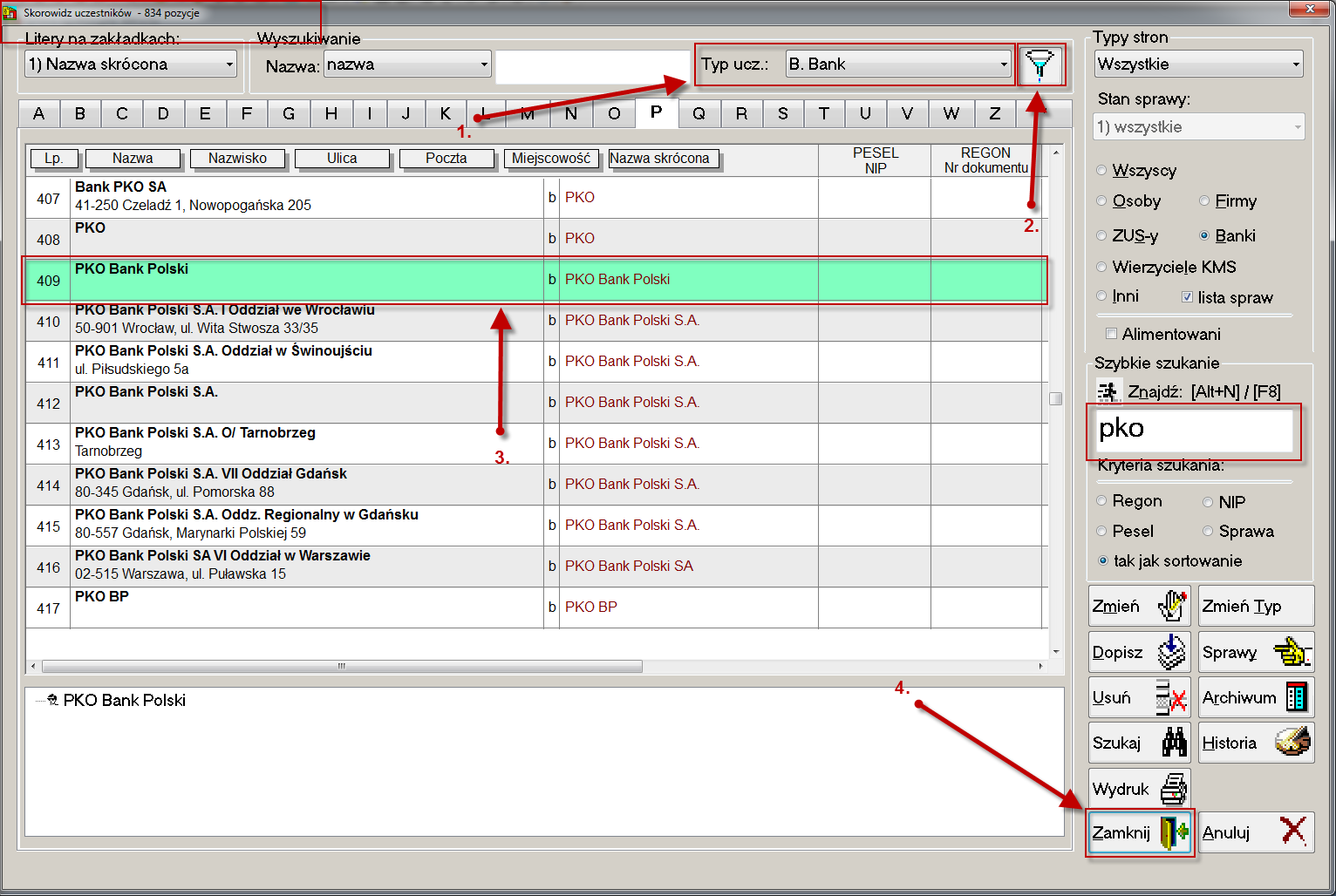Screen dimensions: 1336x896
Task: Sort by the Lp. column header
Action: click(x=54, y=159)
